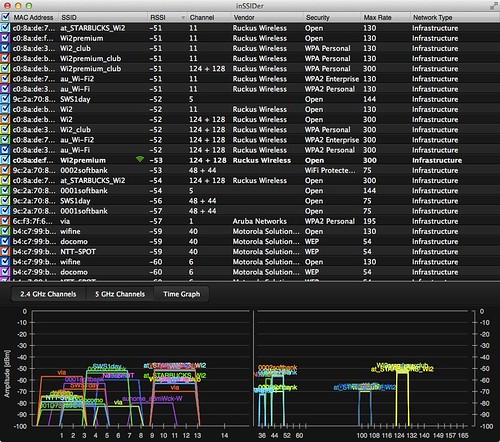Screen dimensions: 500x442
Task: Switch to the 2.4 GHz Channels tab
Action: click(x=48, y=294)
